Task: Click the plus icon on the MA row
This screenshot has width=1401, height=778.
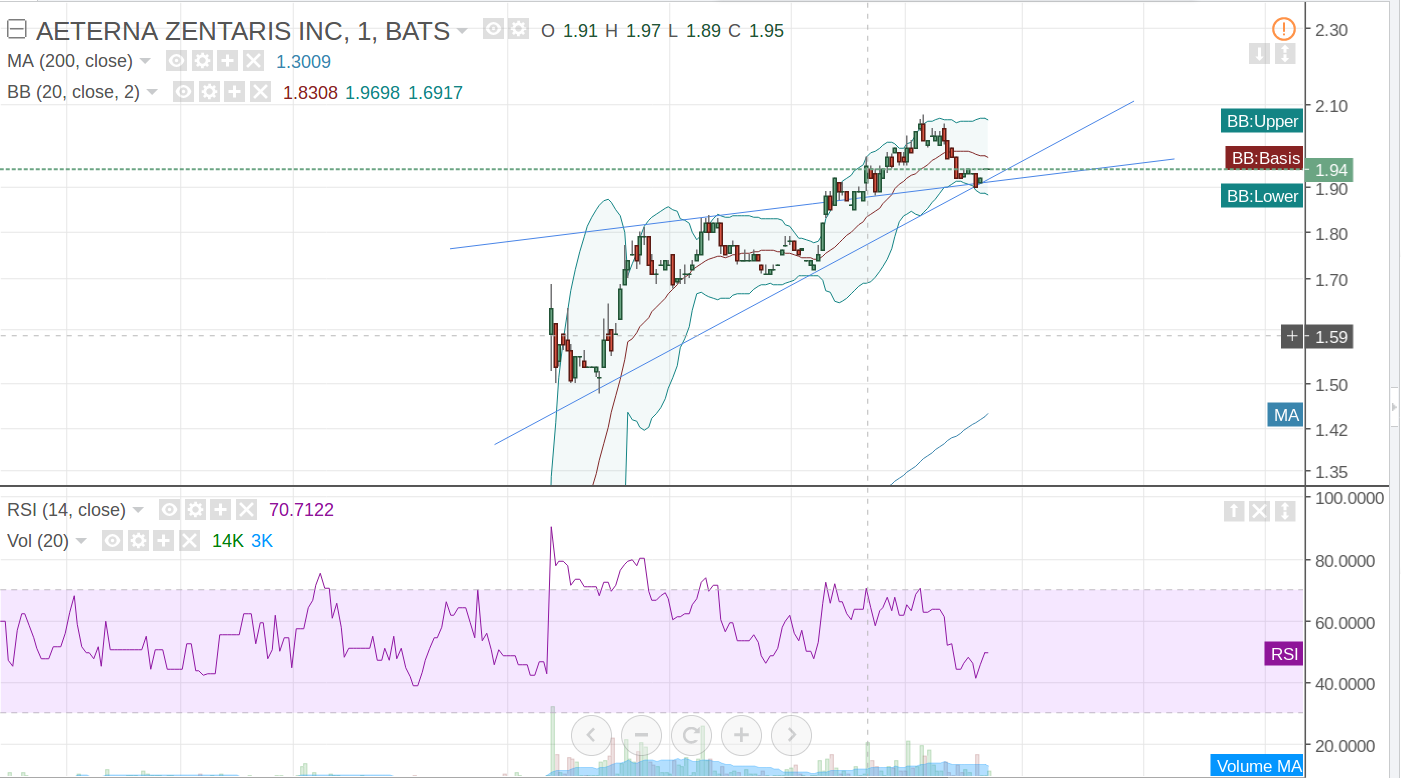Action: (227, 61)
